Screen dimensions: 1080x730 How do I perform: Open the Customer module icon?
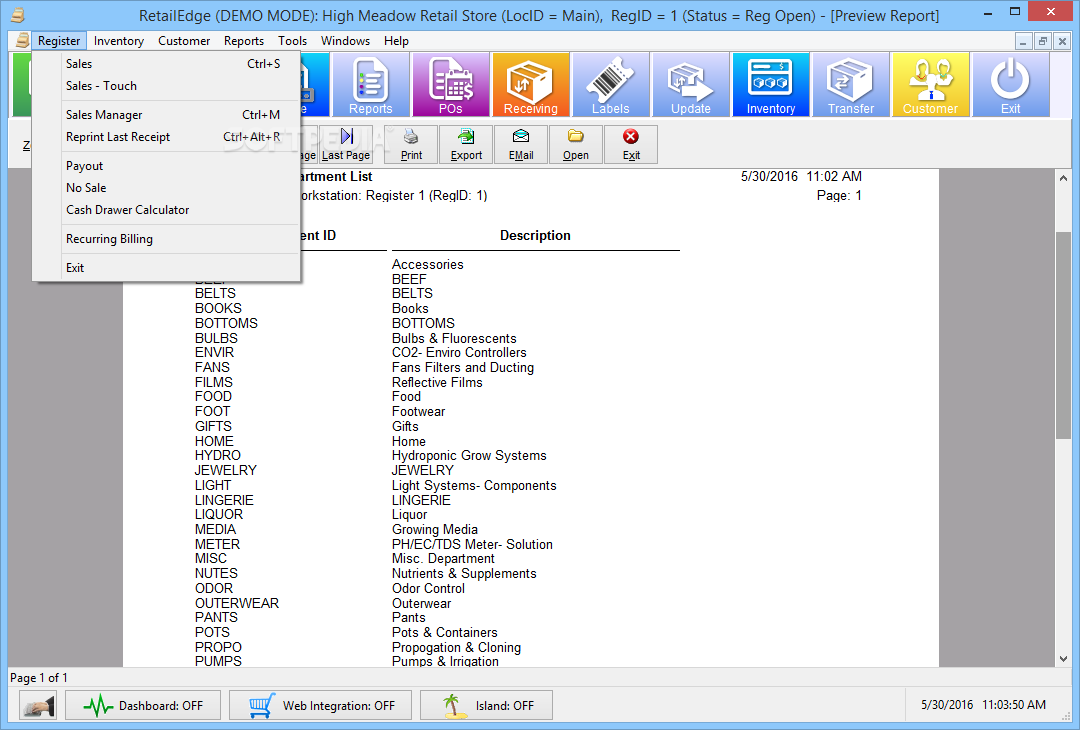point(931,85)
